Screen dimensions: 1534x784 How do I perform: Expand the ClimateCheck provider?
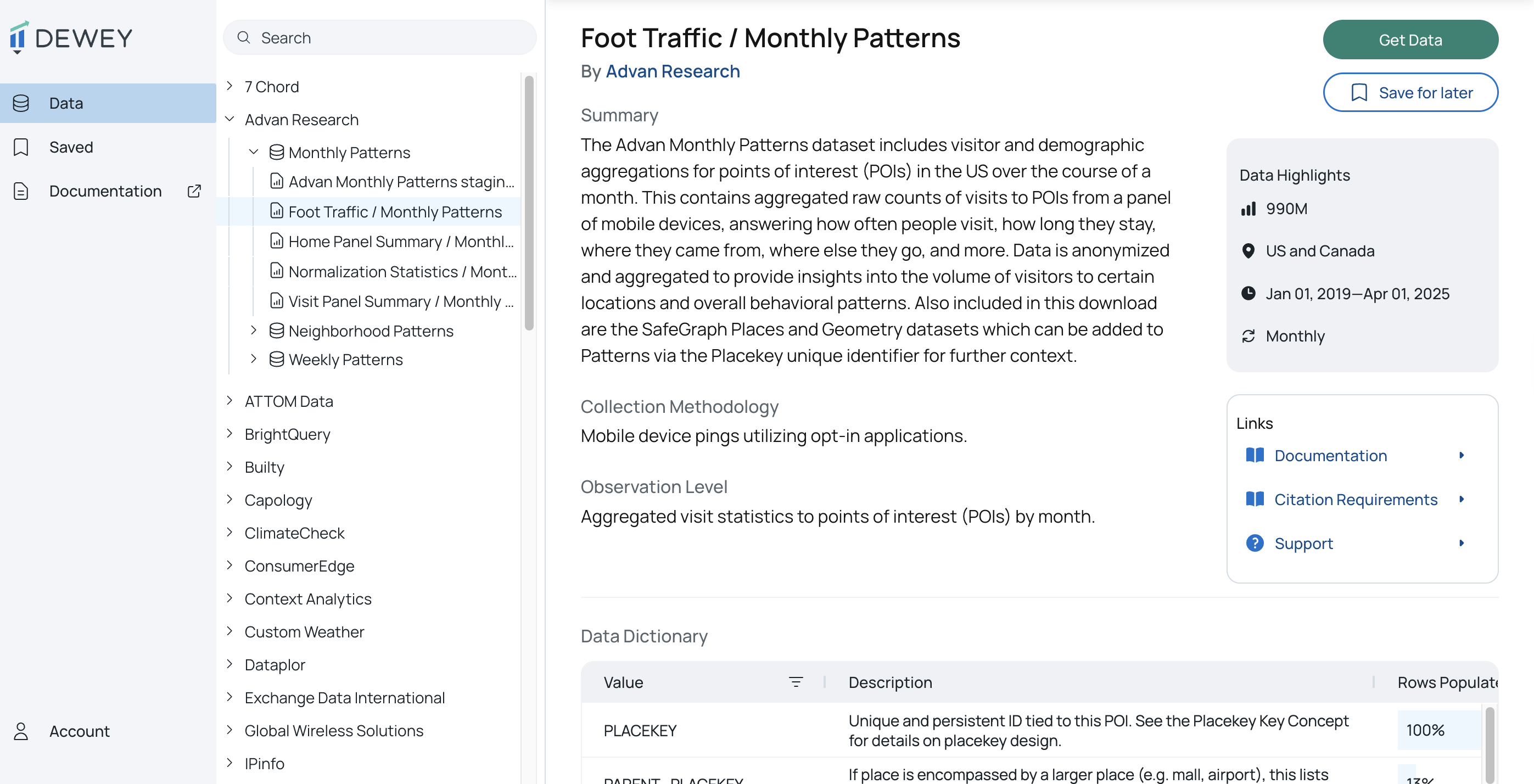coord(230,532)
